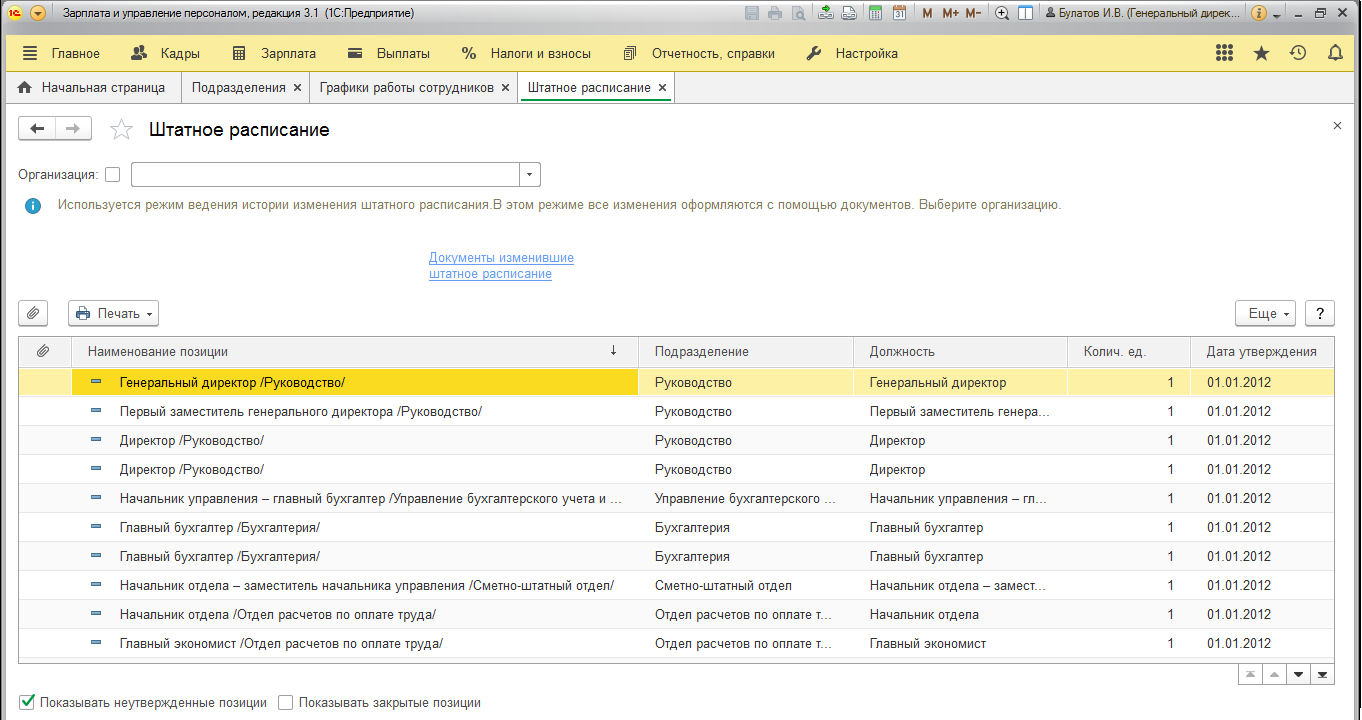The image size is (1362, 720).
Task: Select row Первый заместитель генерального директора /Руководство/
Action: [x=676, y=411]
